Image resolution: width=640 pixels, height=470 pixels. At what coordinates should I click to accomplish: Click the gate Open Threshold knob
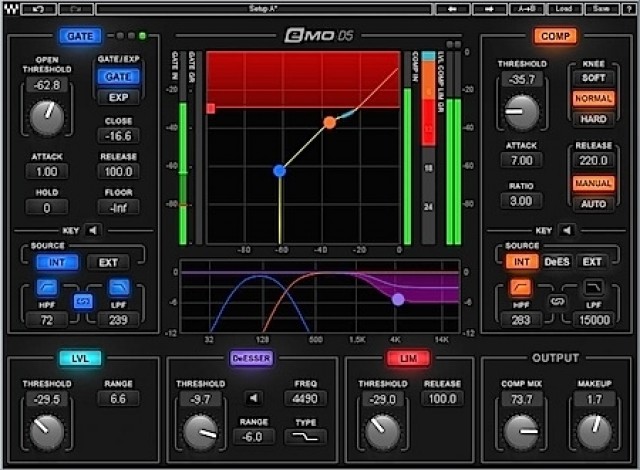click(47, 118)
